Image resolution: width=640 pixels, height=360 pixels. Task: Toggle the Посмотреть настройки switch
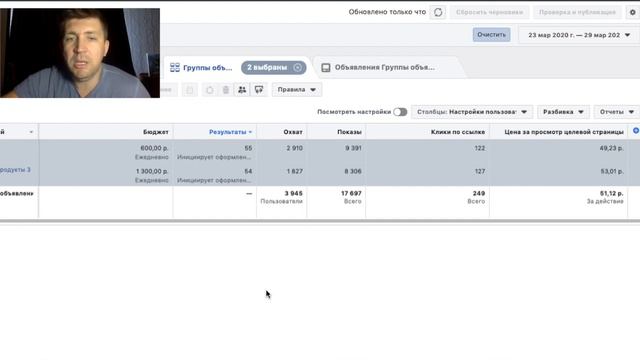[x=400, y=112]
